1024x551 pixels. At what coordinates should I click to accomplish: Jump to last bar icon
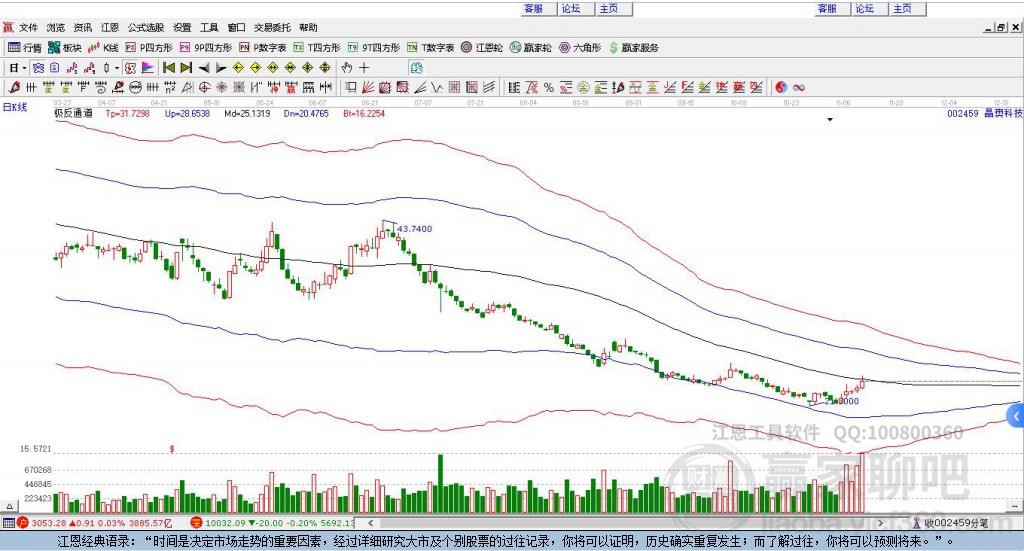coord(186,68)
